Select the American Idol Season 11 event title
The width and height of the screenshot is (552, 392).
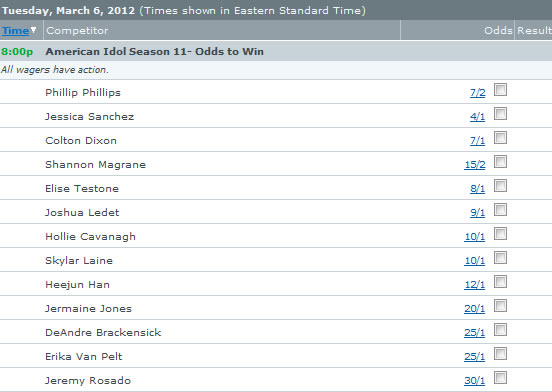point(155,51)
